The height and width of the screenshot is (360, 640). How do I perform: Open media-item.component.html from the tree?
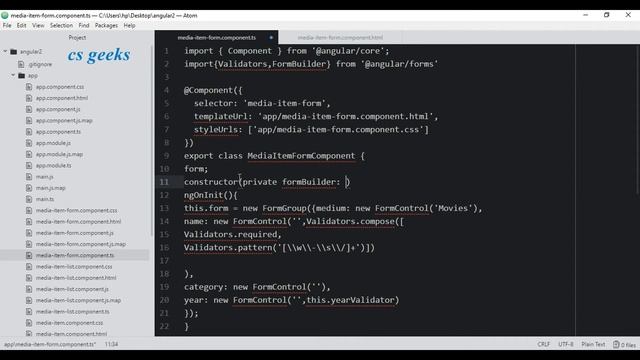pyautogui.click(x=71, y=333)
